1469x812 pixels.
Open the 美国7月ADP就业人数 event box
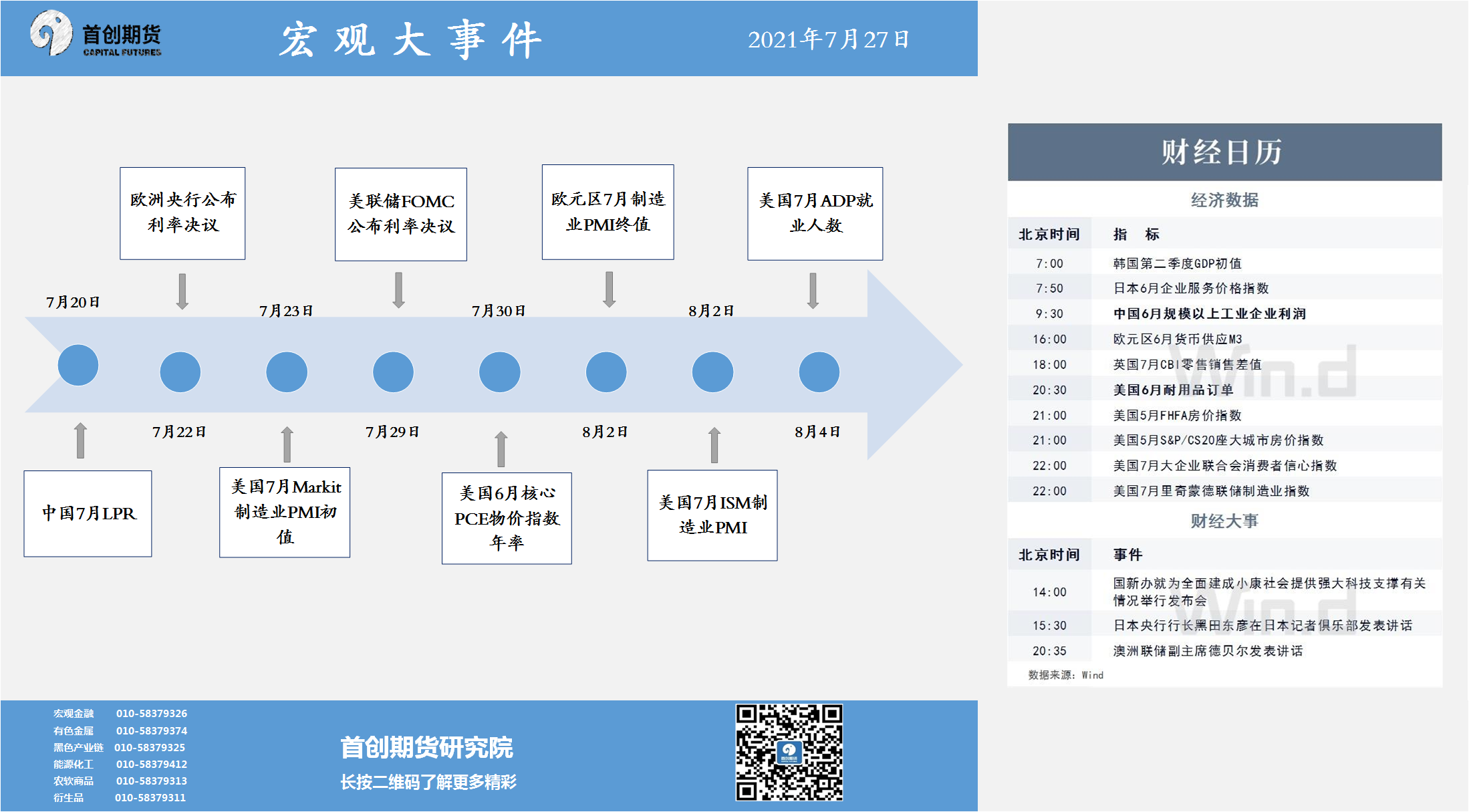815,213
